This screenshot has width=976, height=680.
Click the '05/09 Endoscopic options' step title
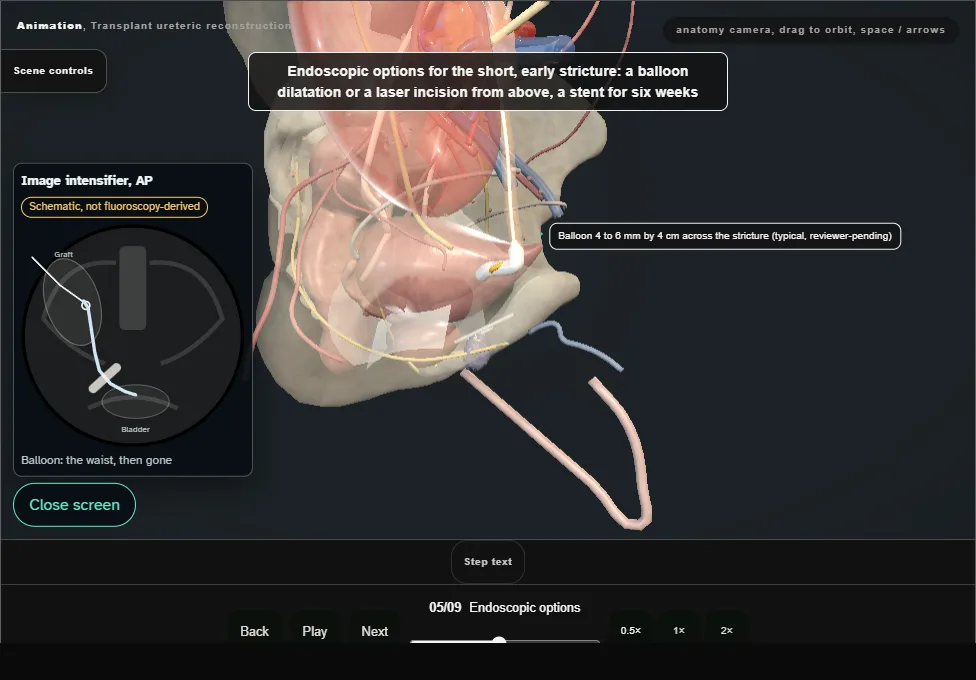click(x=505, y=607)
